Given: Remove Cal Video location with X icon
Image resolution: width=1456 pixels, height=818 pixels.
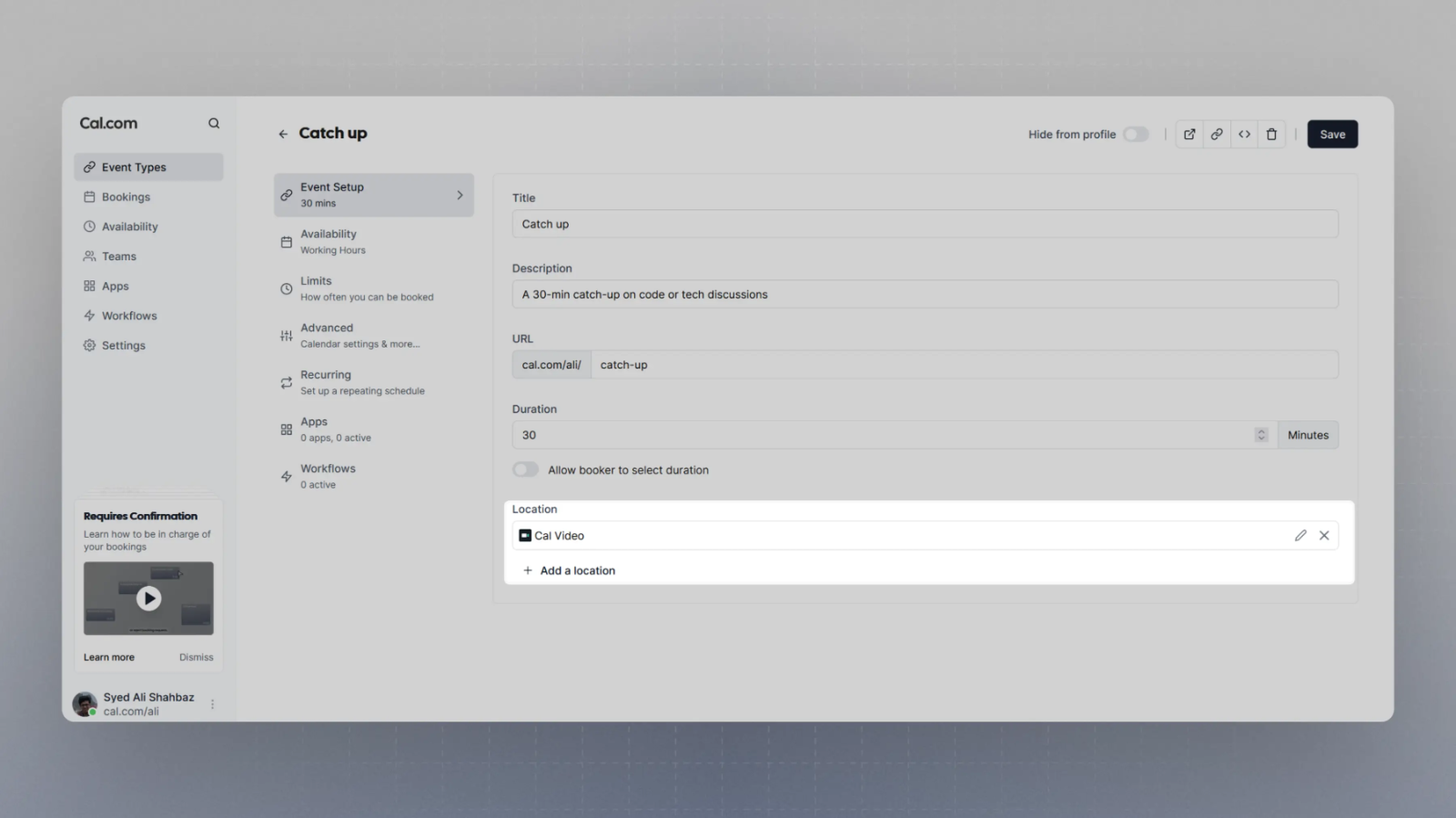Looking at the screenshot, I should tap(1324, 536).
